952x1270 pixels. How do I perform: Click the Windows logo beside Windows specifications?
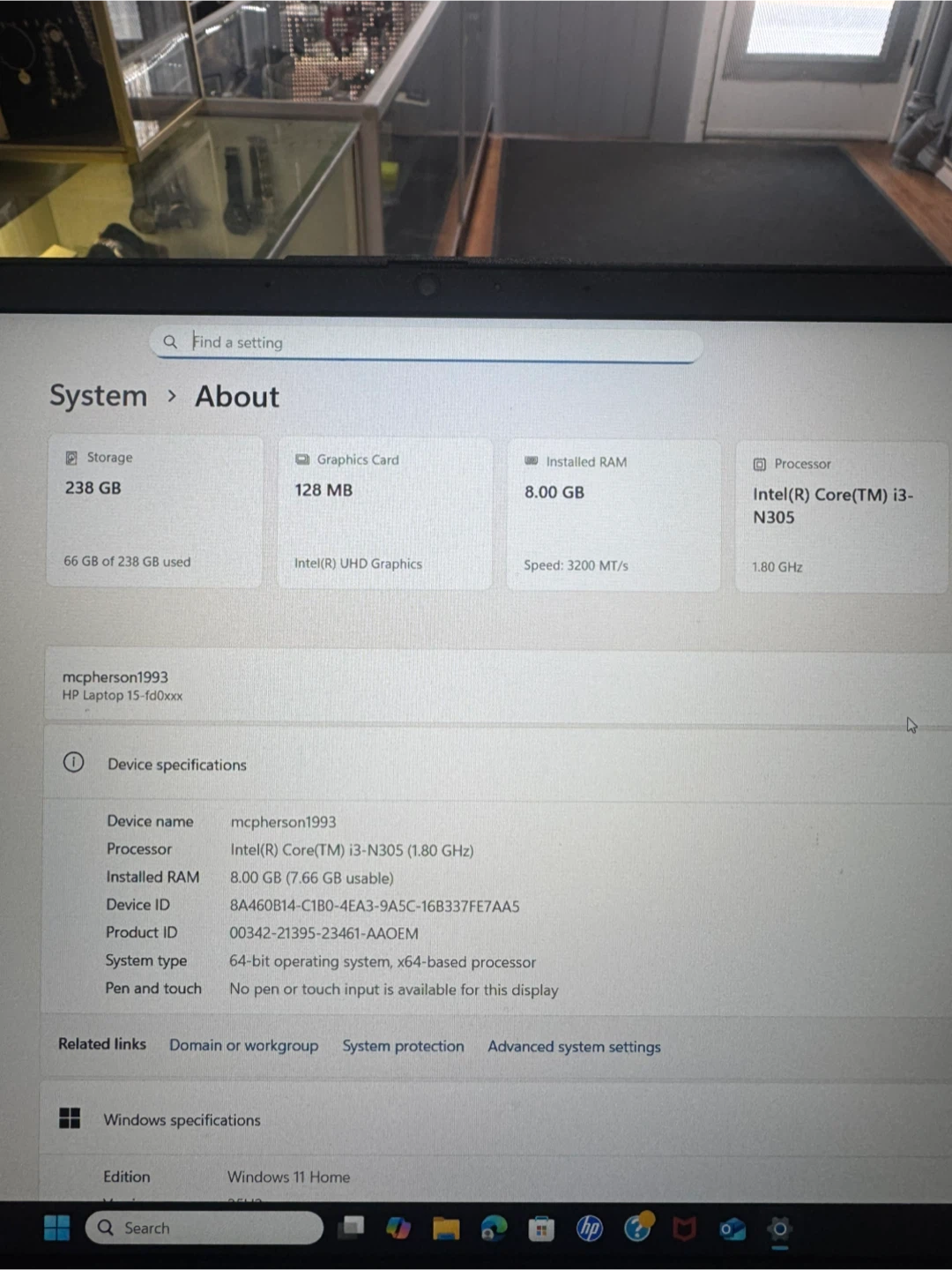(x=70, y=1118)
